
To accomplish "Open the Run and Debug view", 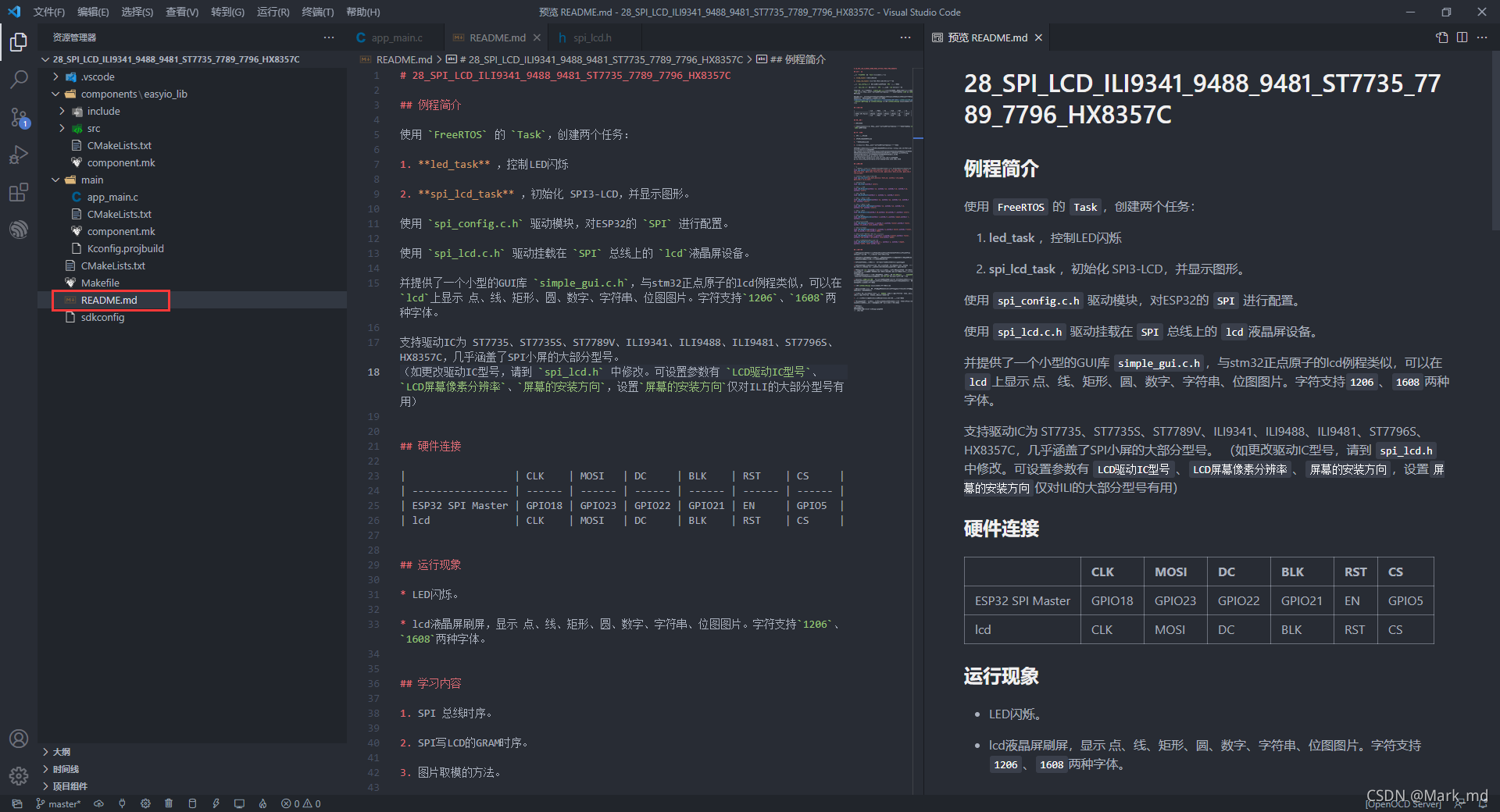I will click(x=19, y=155).
